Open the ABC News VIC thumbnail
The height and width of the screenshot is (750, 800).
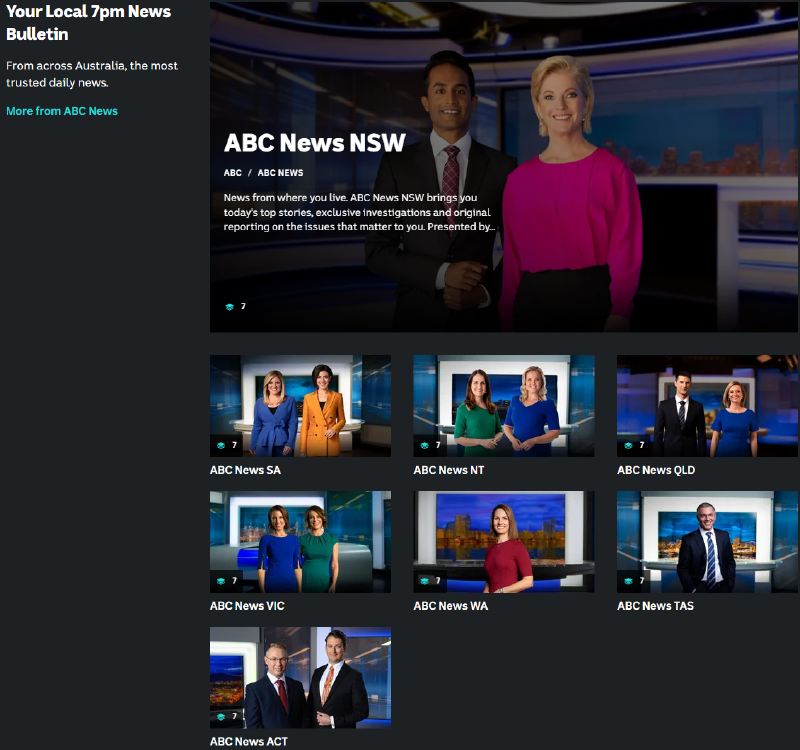coord(301,541)
